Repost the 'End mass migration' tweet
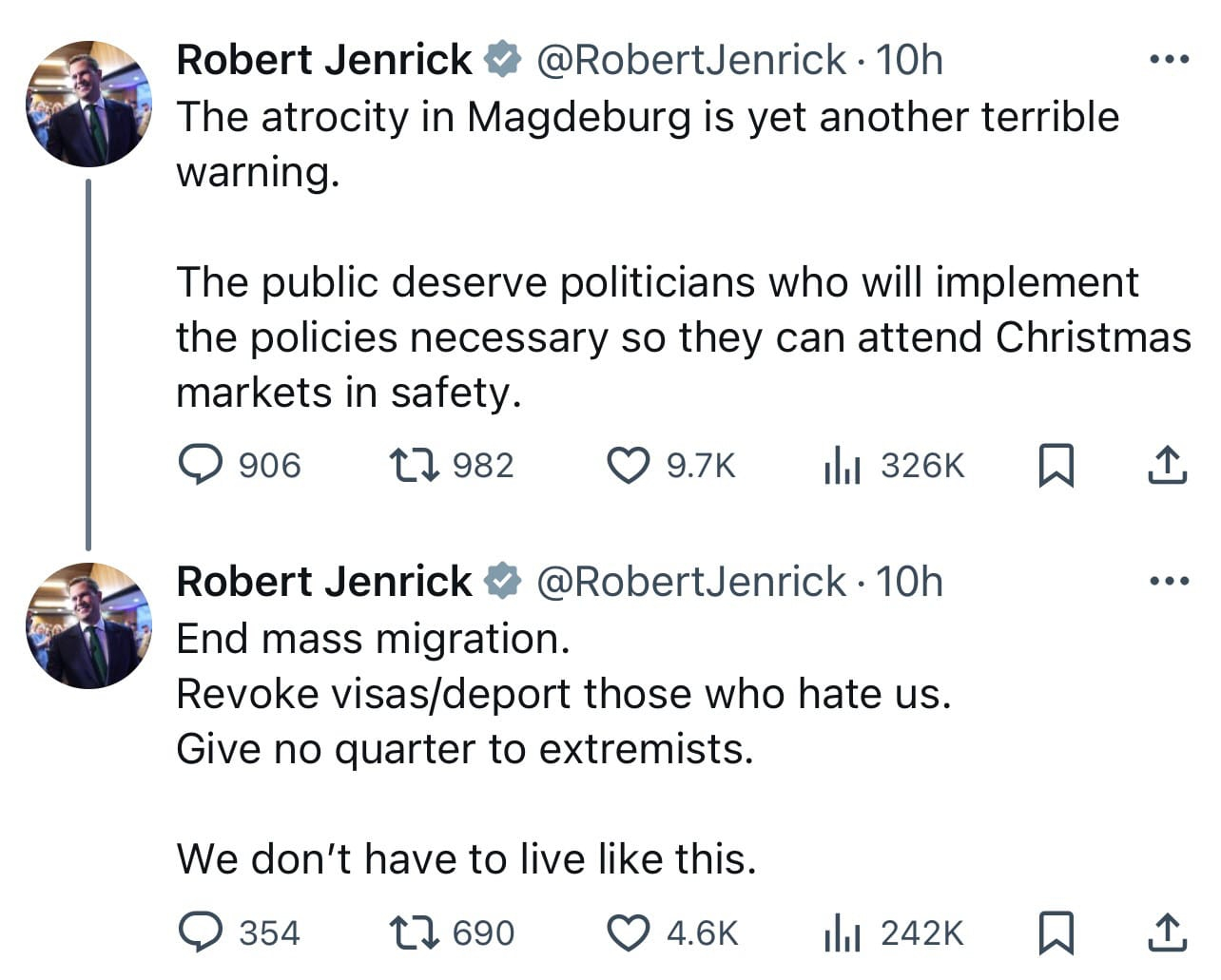 click(x=414, y=932)
